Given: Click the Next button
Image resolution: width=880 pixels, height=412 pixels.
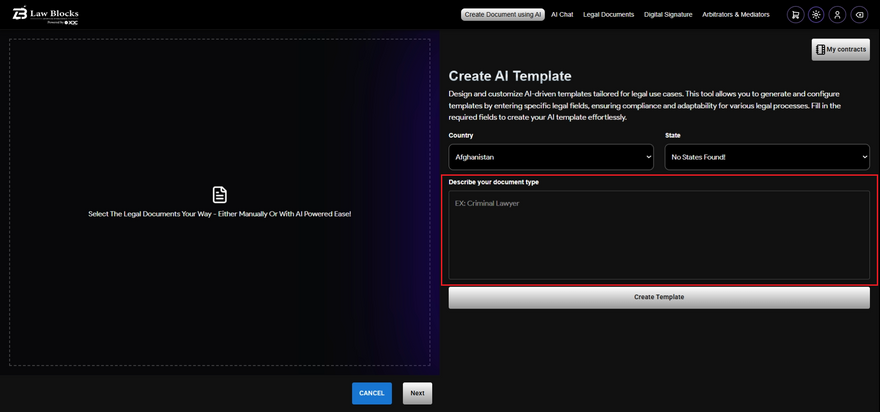Looking at the screenshot, I should 417,393.
